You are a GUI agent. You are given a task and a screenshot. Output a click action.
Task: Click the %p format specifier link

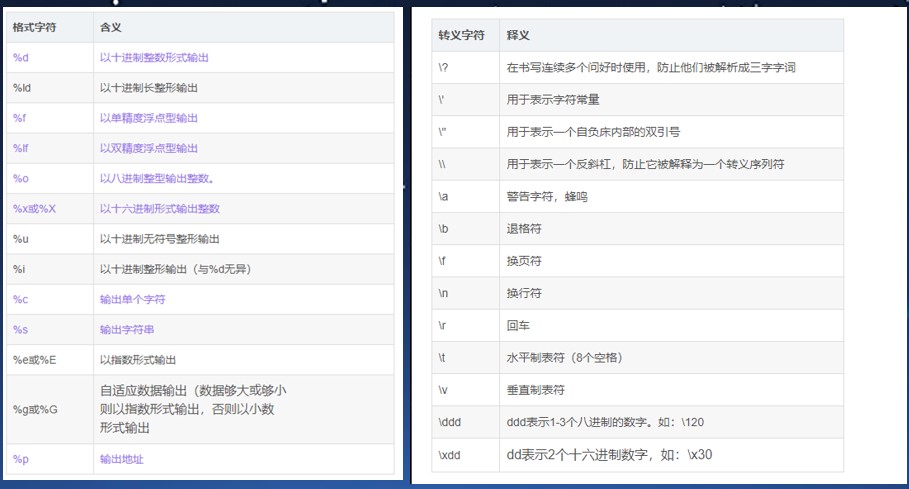coord(21,458)
